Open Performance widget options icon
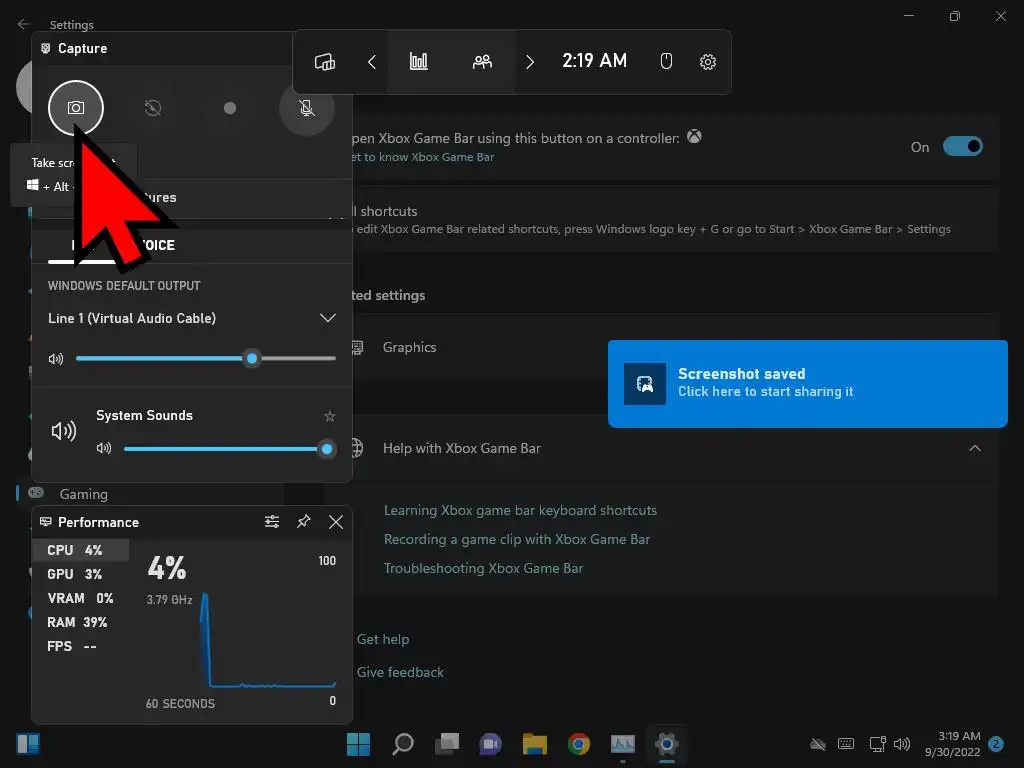The height and width of the screenshot is (768, 1024). pos(272,521)
